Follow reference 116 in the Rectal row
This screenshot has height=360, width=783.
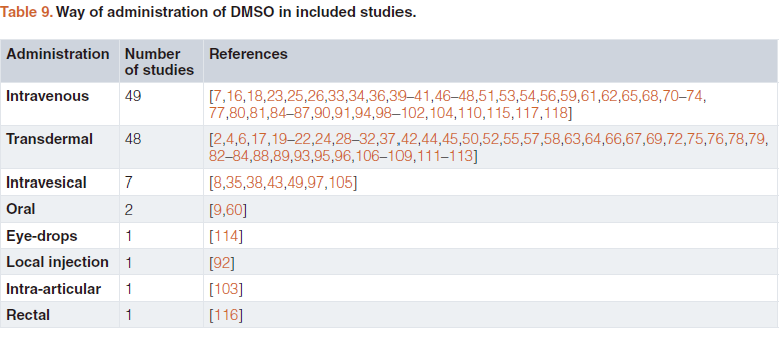[226, 315]
